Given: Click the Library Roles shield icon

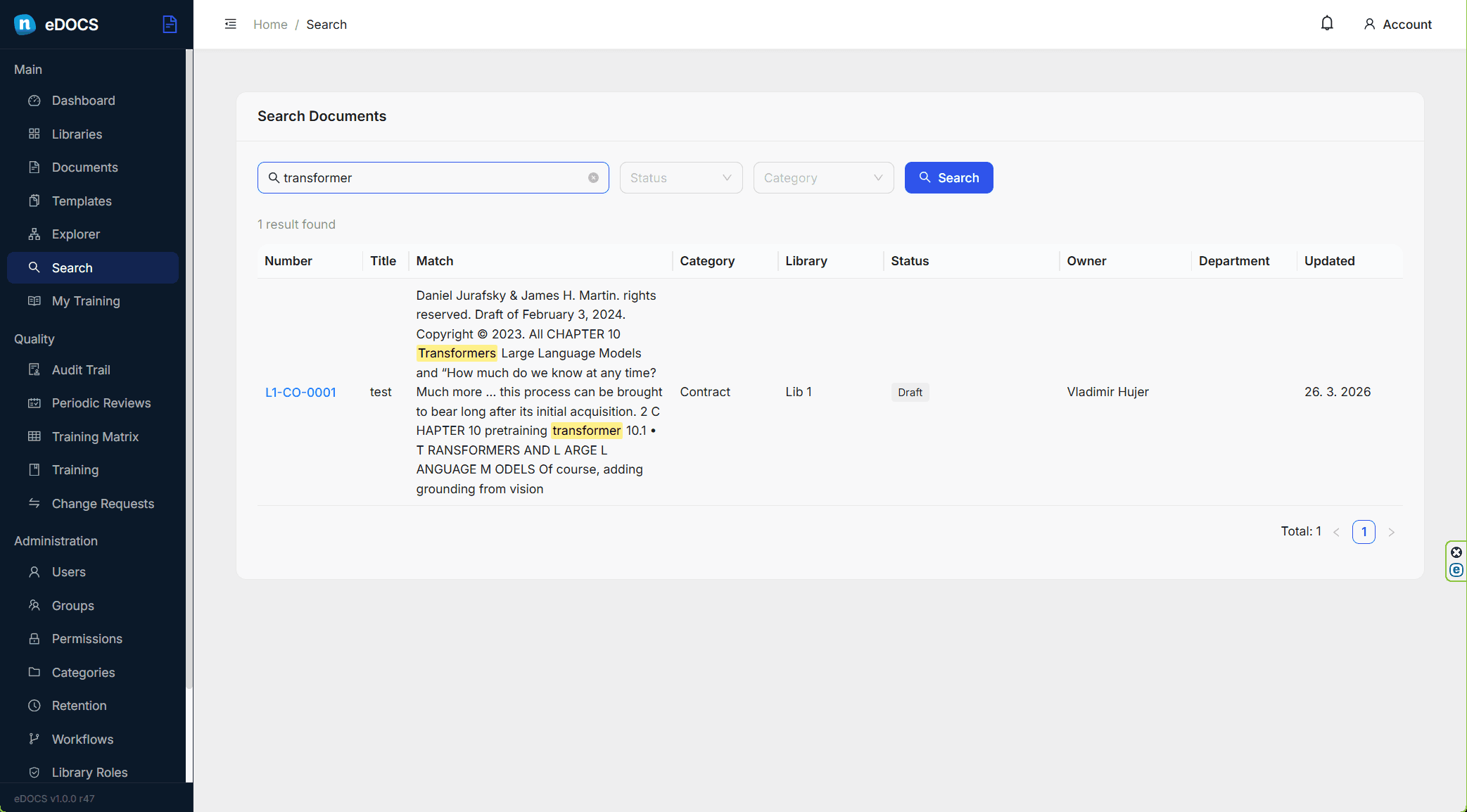Looking at the screenshot, I should 34,773.
